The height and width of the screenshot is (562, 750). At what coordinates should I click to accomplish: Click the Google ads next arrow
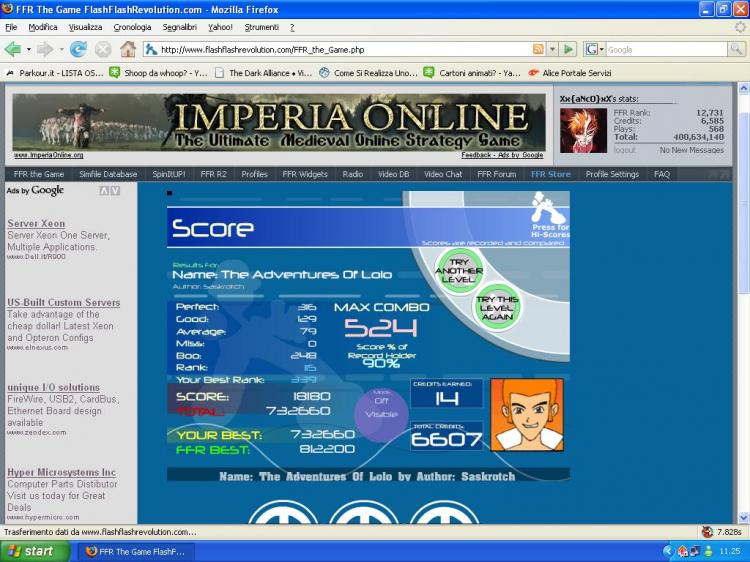click(x=115, y=191)
